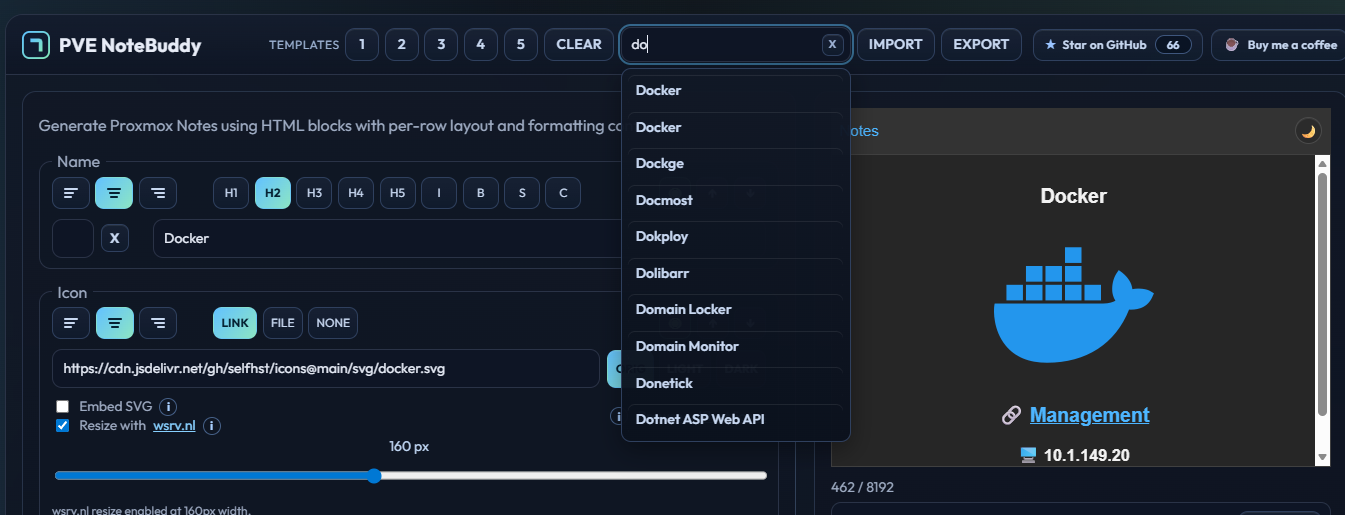Open Star on GitHub link
The width and height of the screenshot is (1345, 515).
(x=1118, y=45)
